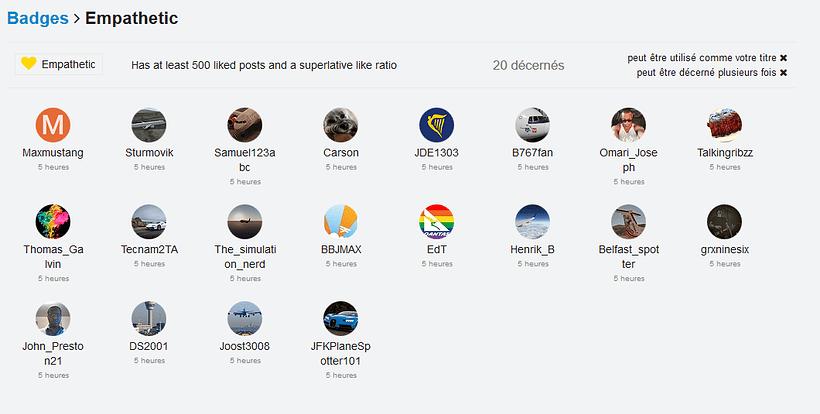Viewport: 820px width, 414px height.
Task: Open Sturmovik's airplane avatar
Action: 149,125
